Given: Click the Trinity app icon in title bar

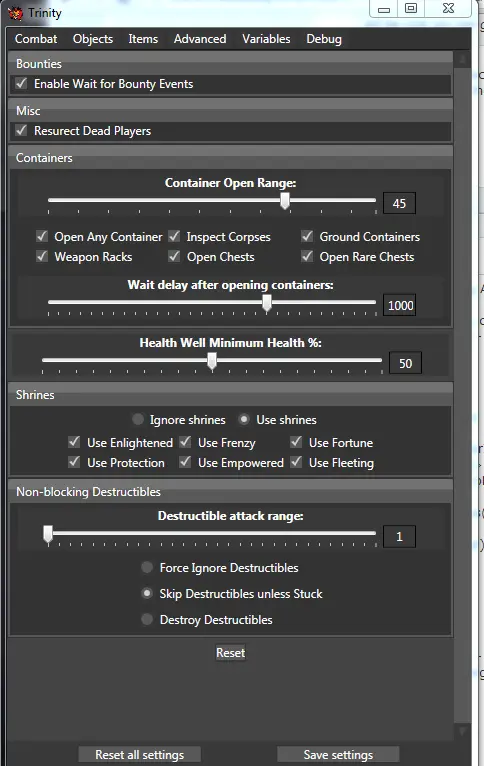Looking at the screenshot, I should pyautogui.click(x=15, y=13).
